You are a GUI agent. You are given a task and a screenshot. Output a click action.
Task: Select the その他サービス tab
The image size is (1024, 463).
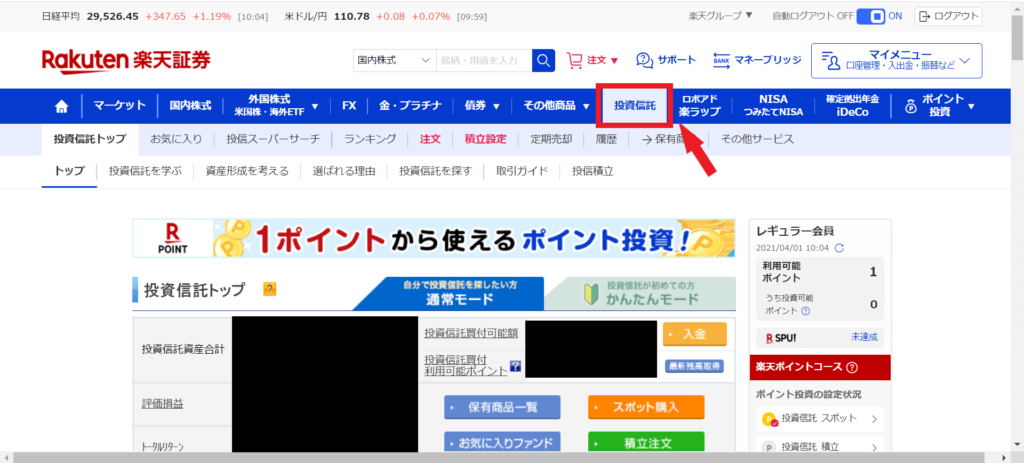(x=758, y=139)
